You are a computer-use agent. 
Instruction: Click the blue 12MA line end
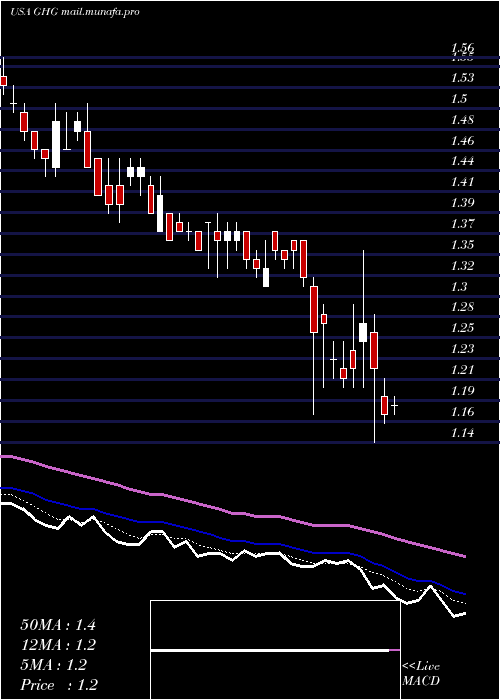tap(464, 594)
